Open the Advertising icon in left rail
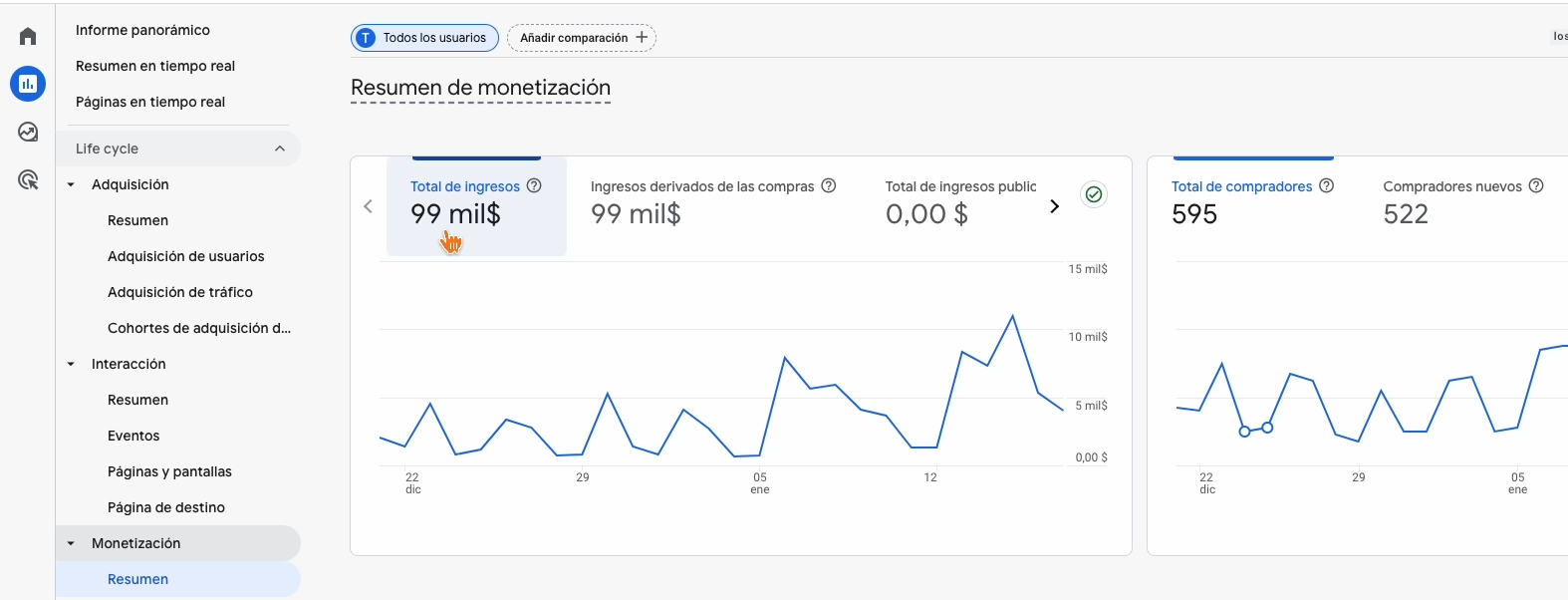Image resolution: width=1568 pixels, height=600 pixels. click(28, 179)
